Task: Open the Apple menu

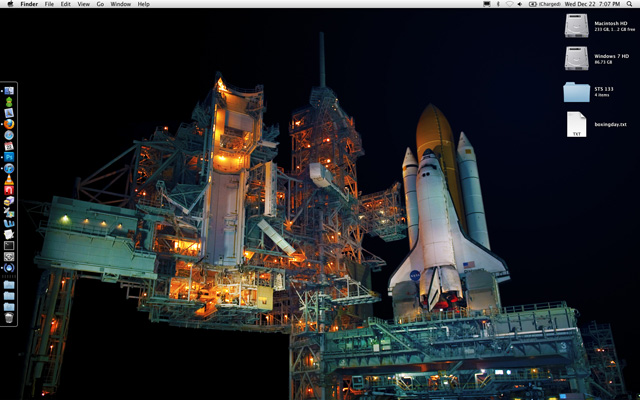Action: click(11, 4)
